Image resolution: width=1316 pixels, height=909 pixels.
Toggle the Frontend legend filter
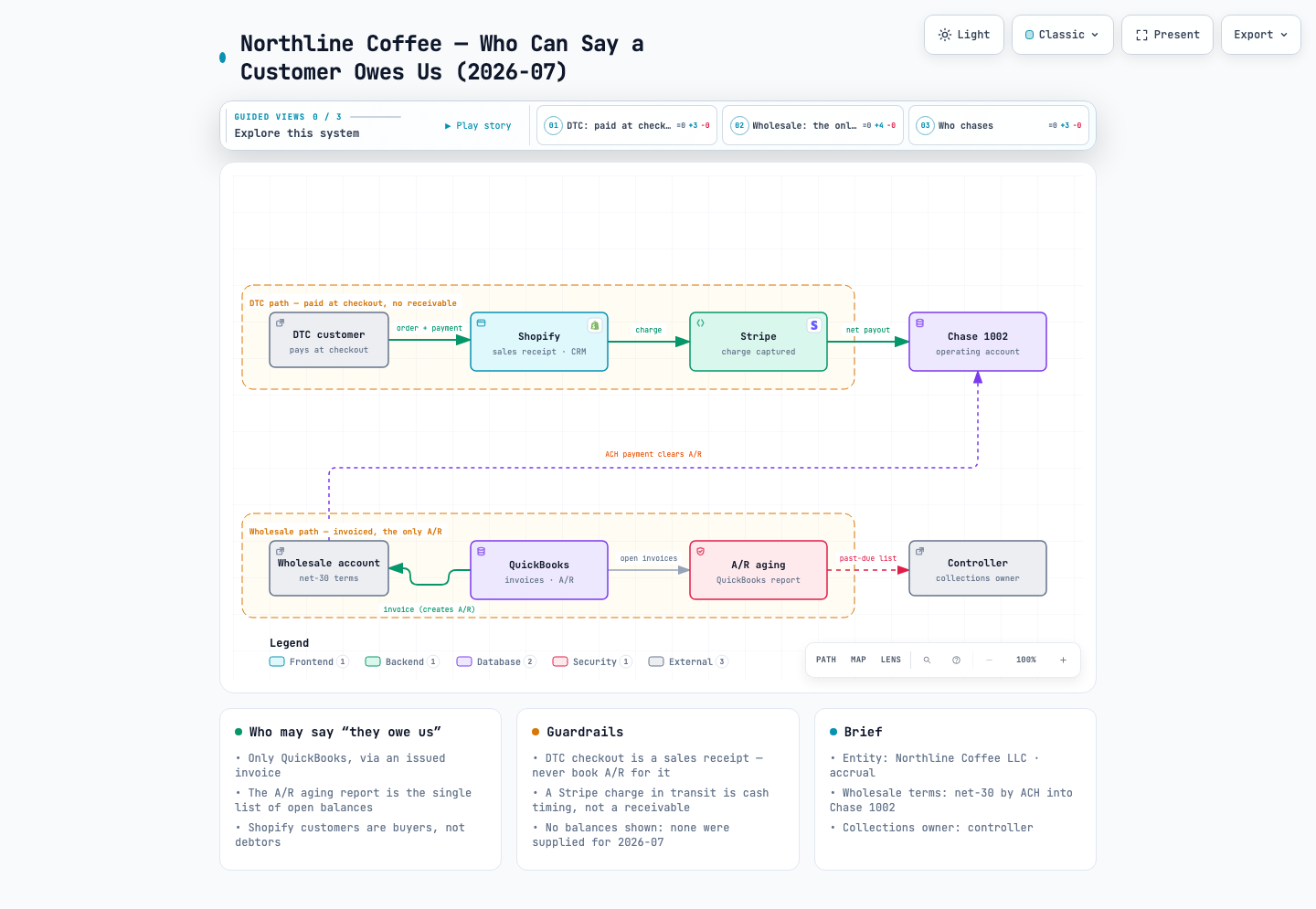pos(309,662)
